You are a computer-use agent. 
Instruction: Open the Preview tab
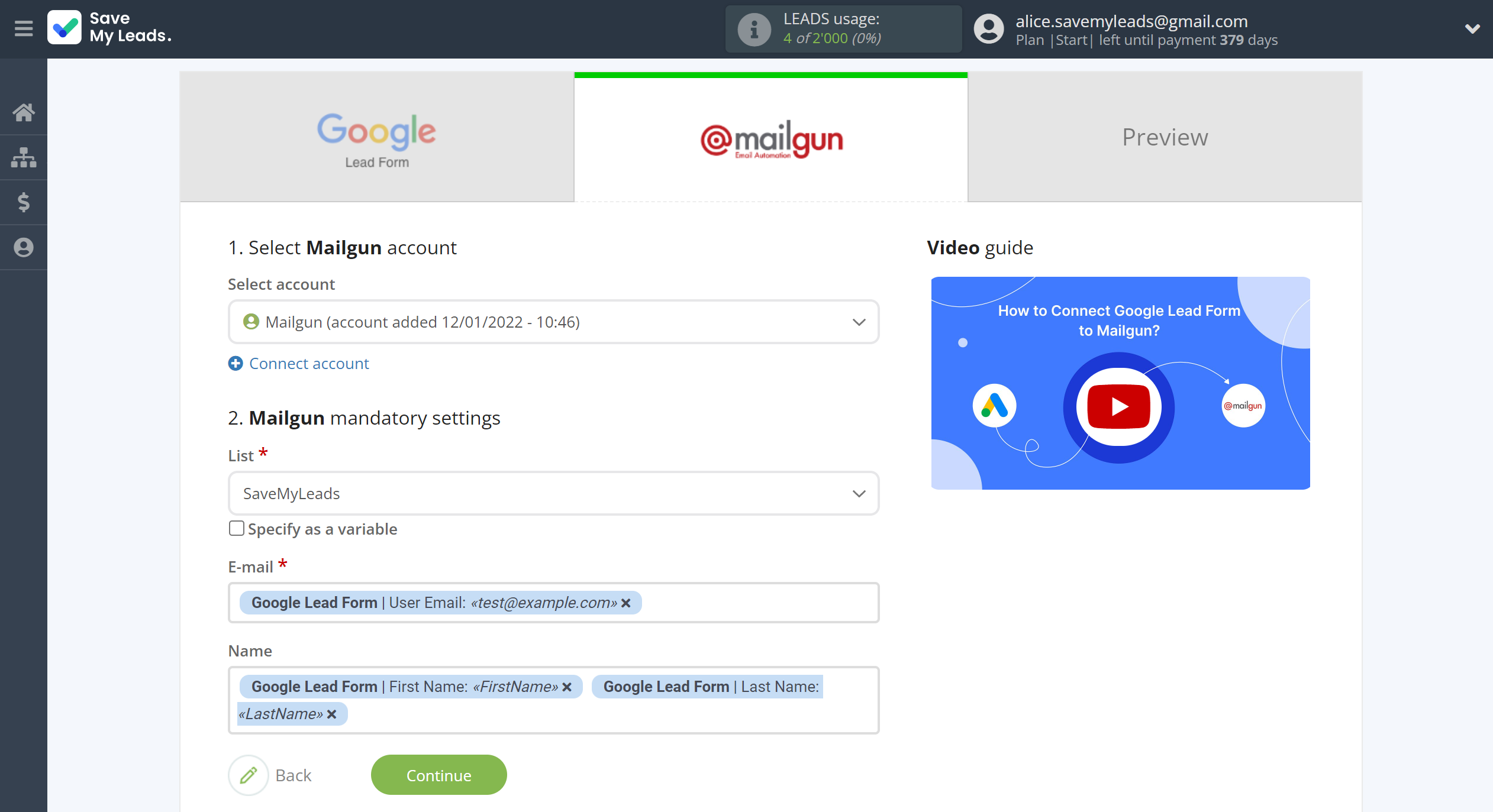1165,137
